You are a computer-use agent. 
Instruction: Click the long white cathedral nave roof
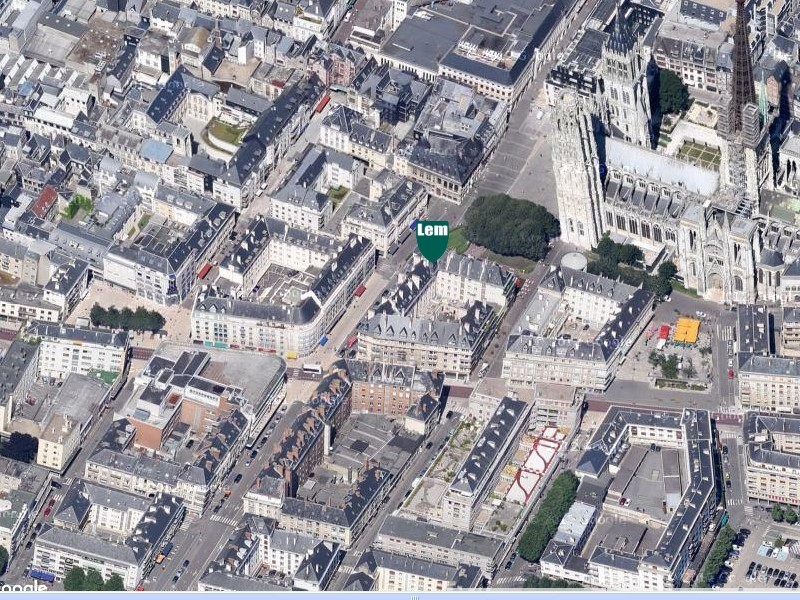pyautogui.click(x=660, y=165)
